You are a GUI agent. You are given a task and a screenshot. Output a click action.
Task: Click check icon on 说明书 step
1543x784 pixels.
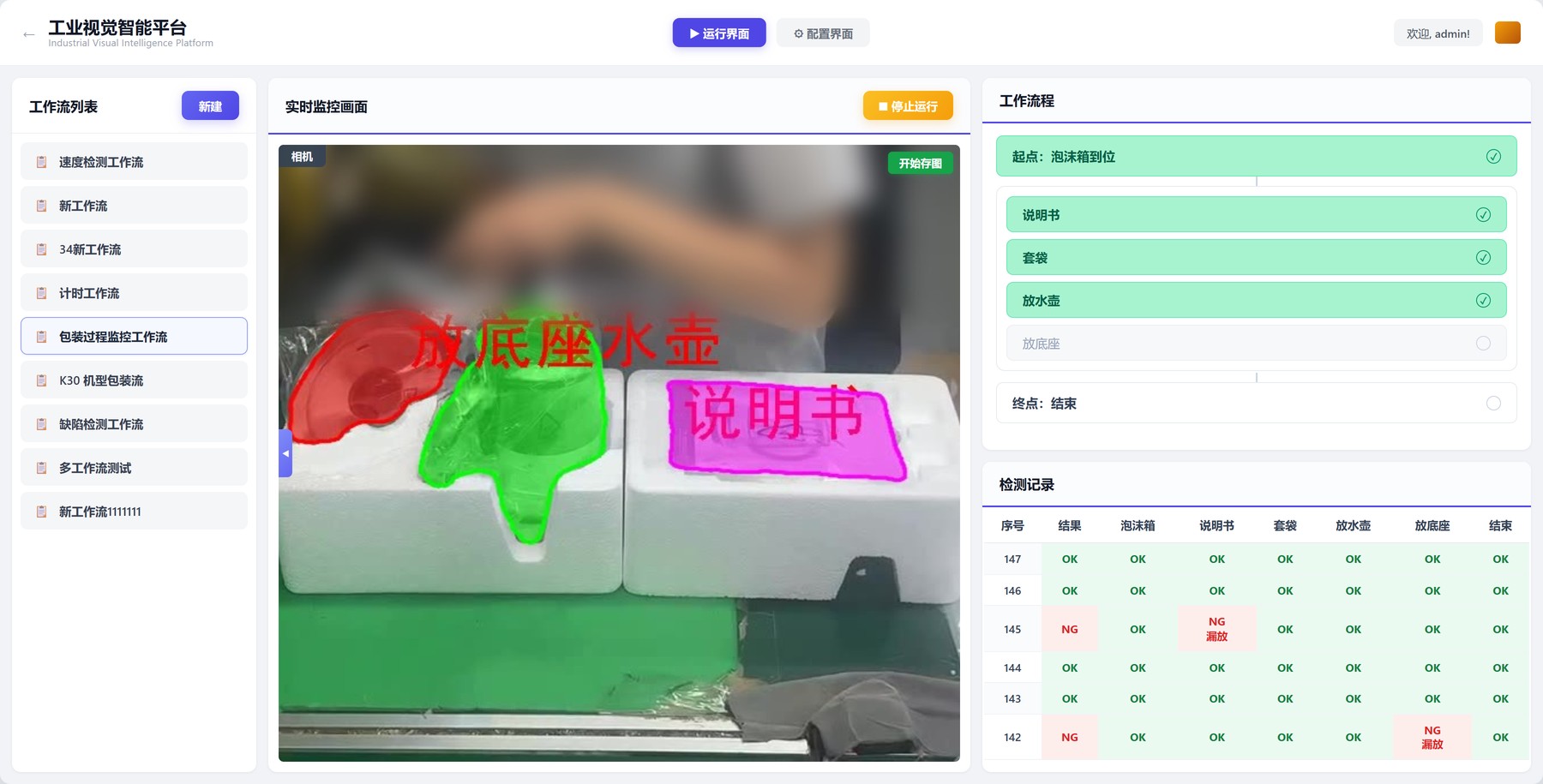click(x=1483, y=214)
